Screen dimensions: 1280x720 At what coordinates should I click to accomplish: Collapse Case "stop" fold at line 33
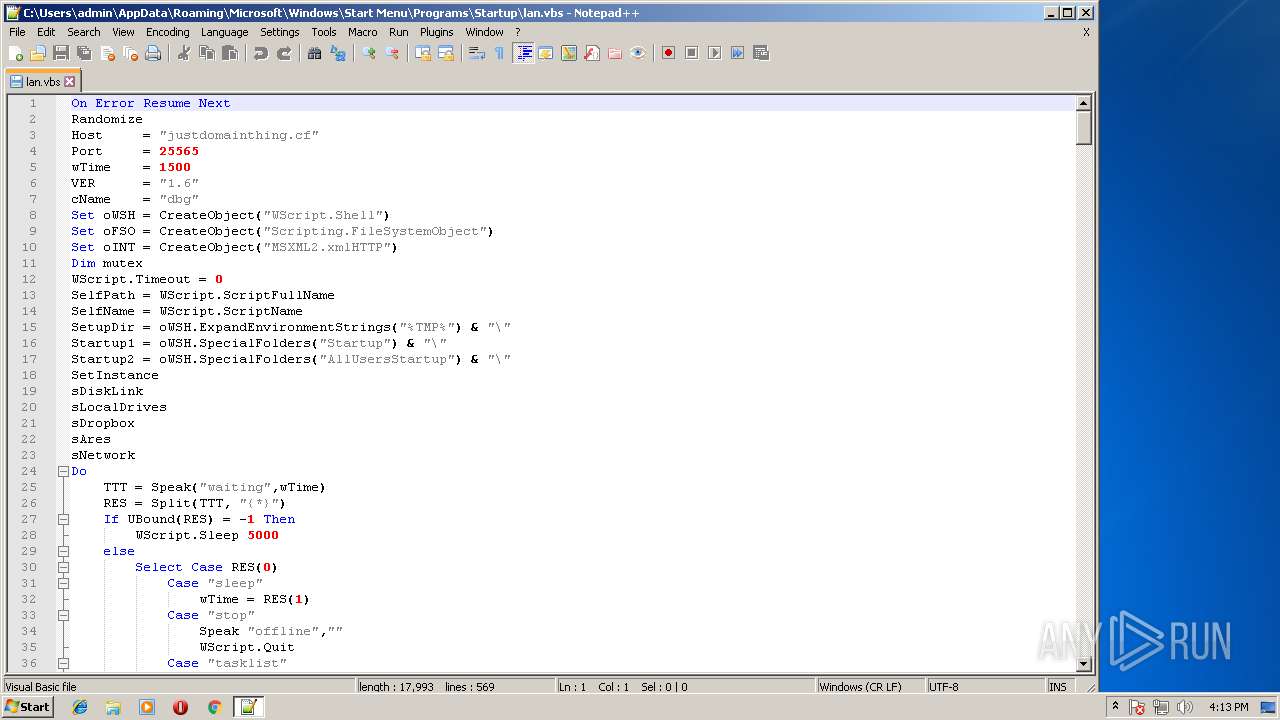click(63, 615)
